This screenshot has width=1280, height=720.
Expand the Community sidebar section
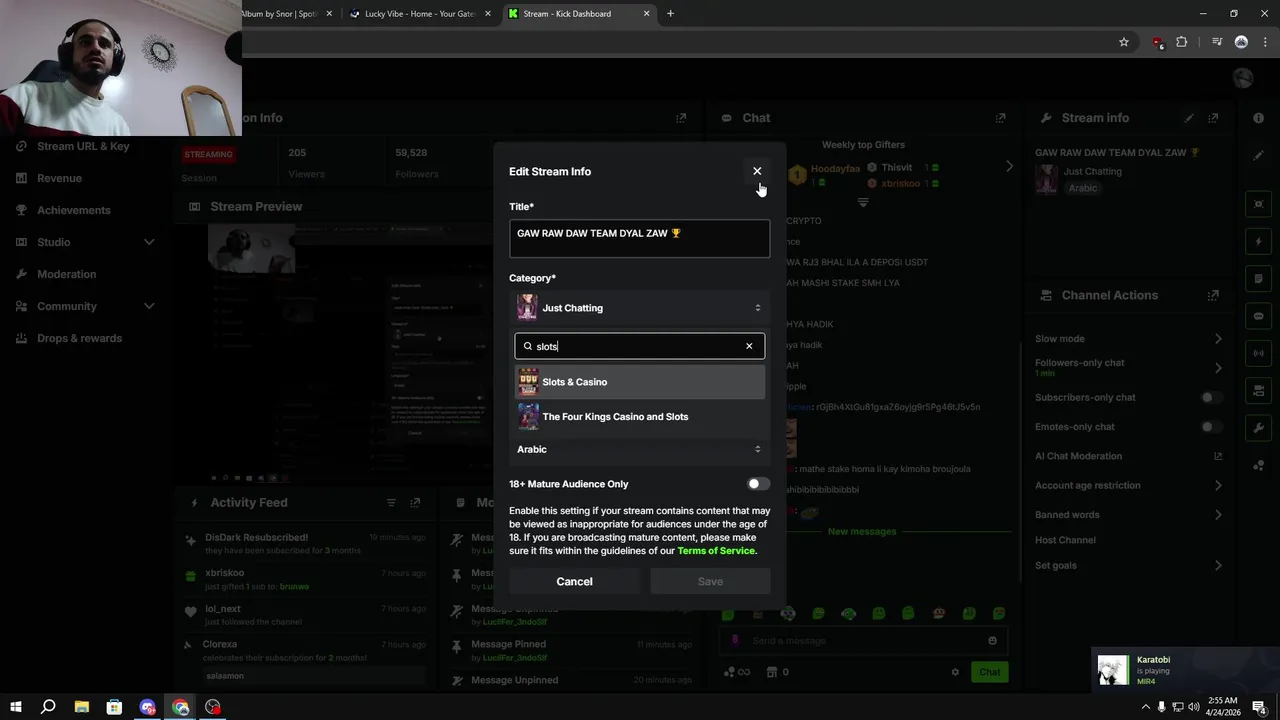(x=85, y=306)
